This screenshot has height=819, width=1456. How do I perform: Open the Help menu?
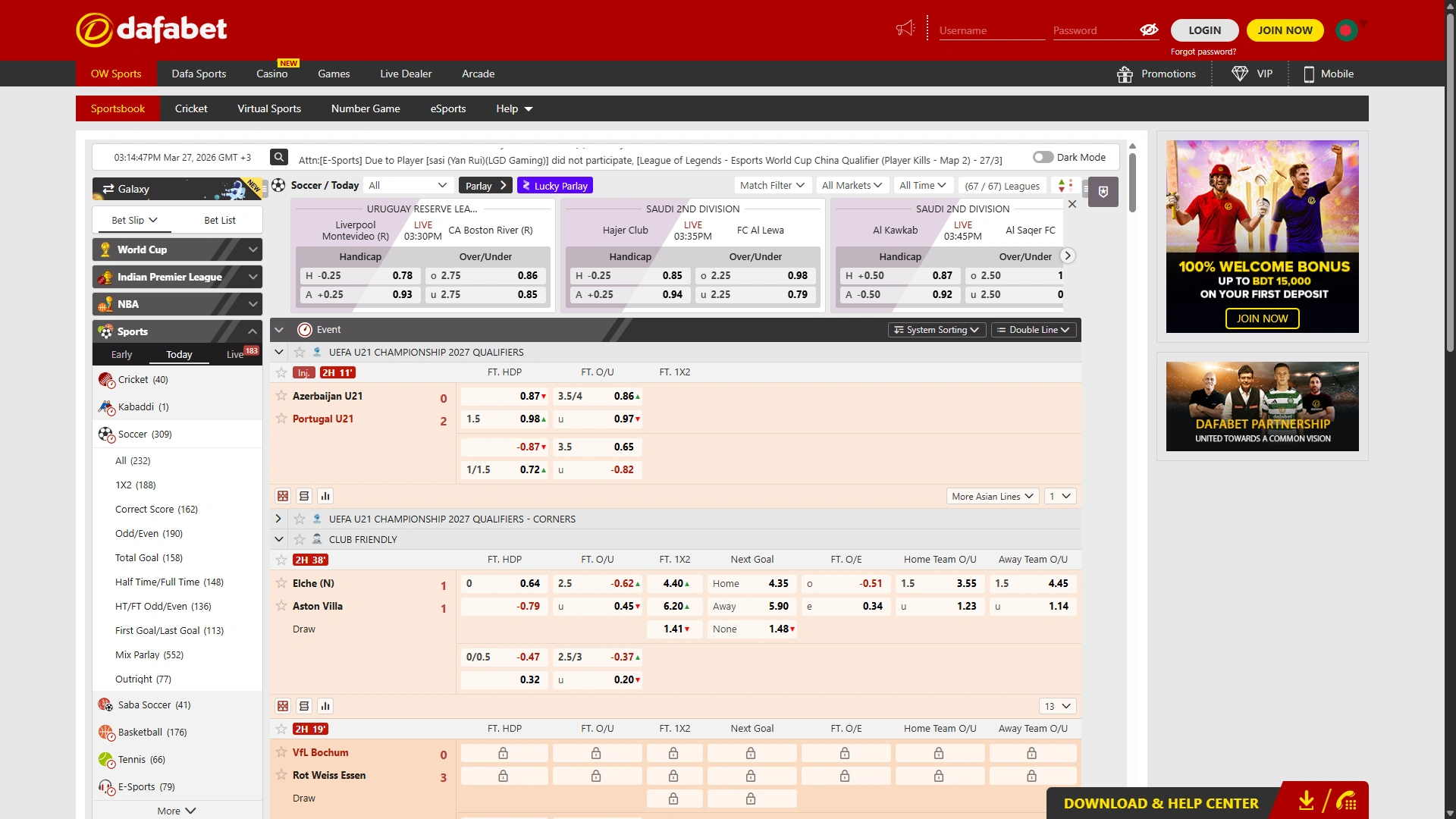click(x=514, y=108)
